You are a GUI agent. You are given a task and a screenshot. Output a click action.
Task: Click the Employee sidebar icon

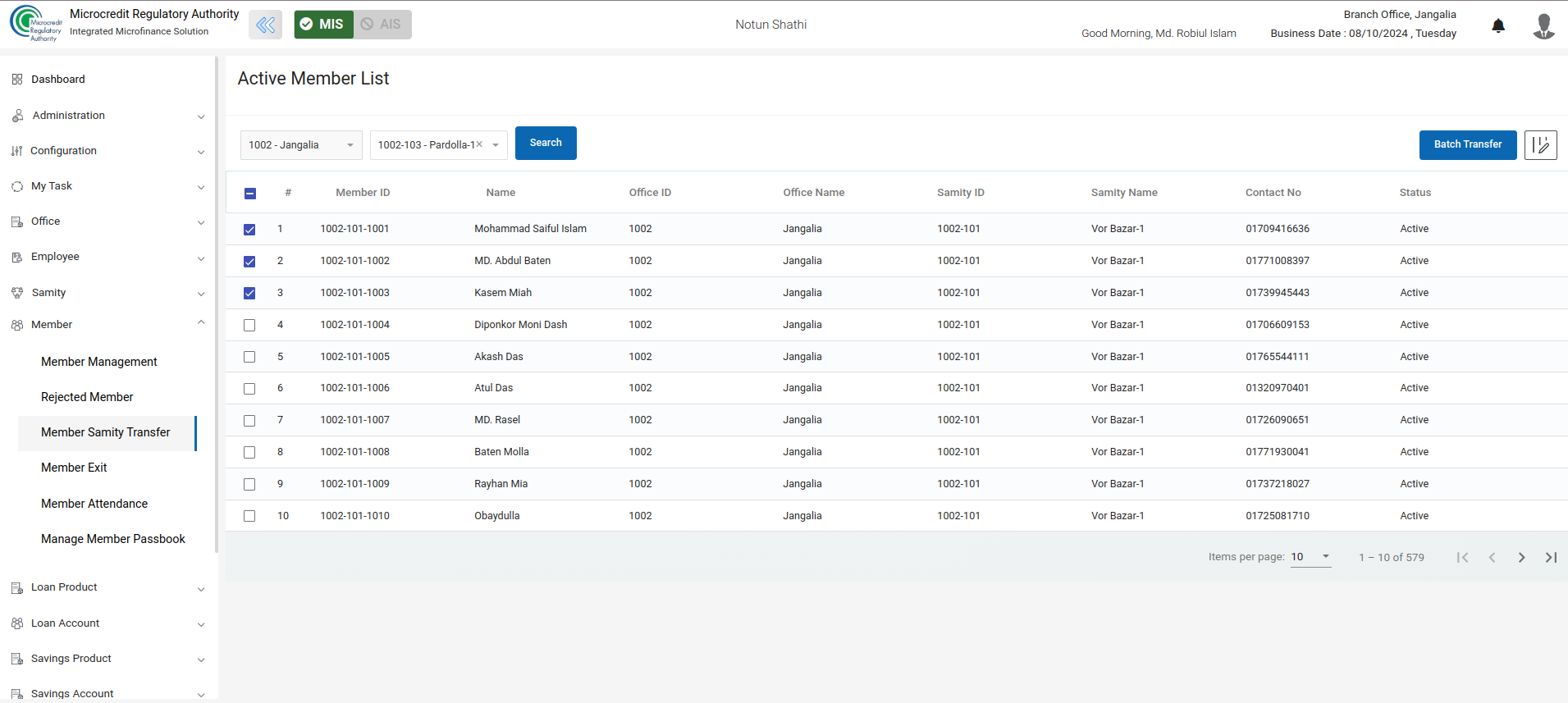[17, 257]
